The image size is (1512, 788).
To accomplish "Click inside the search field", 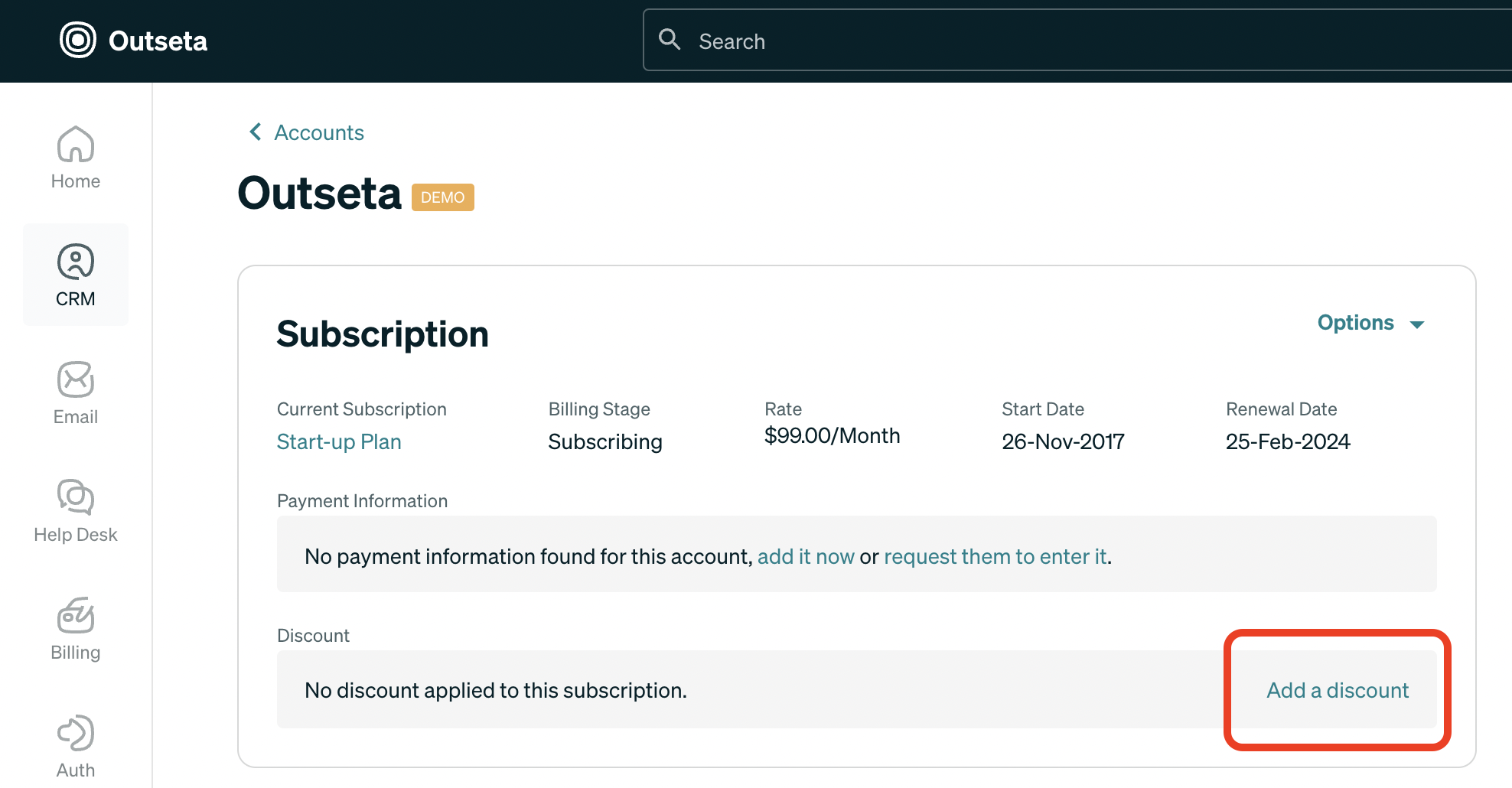I will (x=918, y=40).
